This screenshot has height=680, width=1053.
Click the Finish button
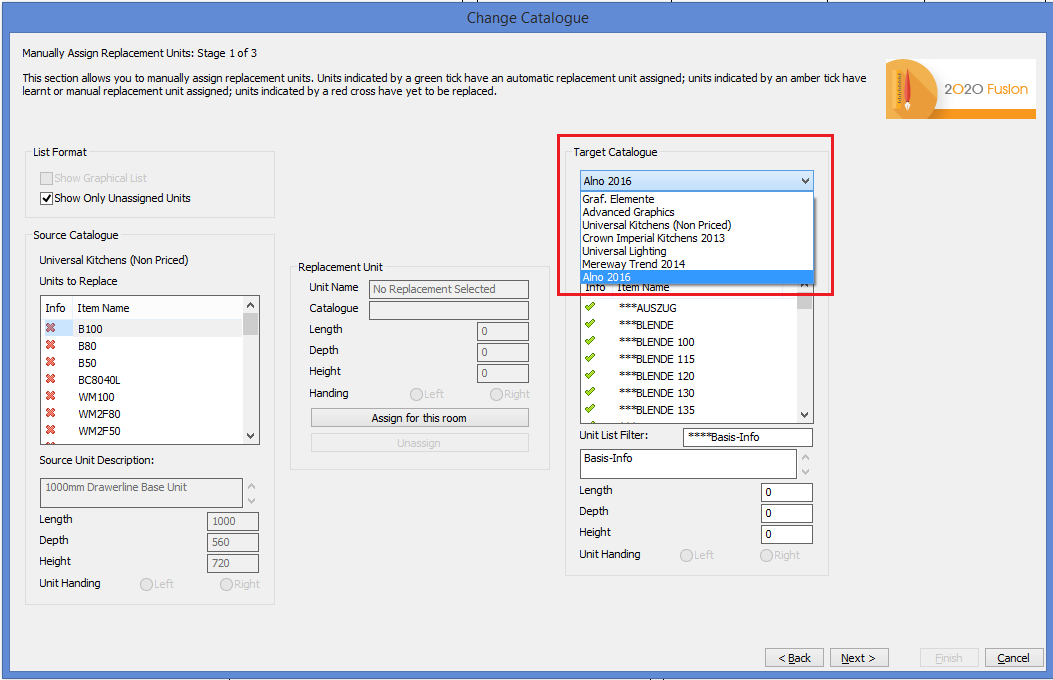pyautogui.click(x=949, y=658)
